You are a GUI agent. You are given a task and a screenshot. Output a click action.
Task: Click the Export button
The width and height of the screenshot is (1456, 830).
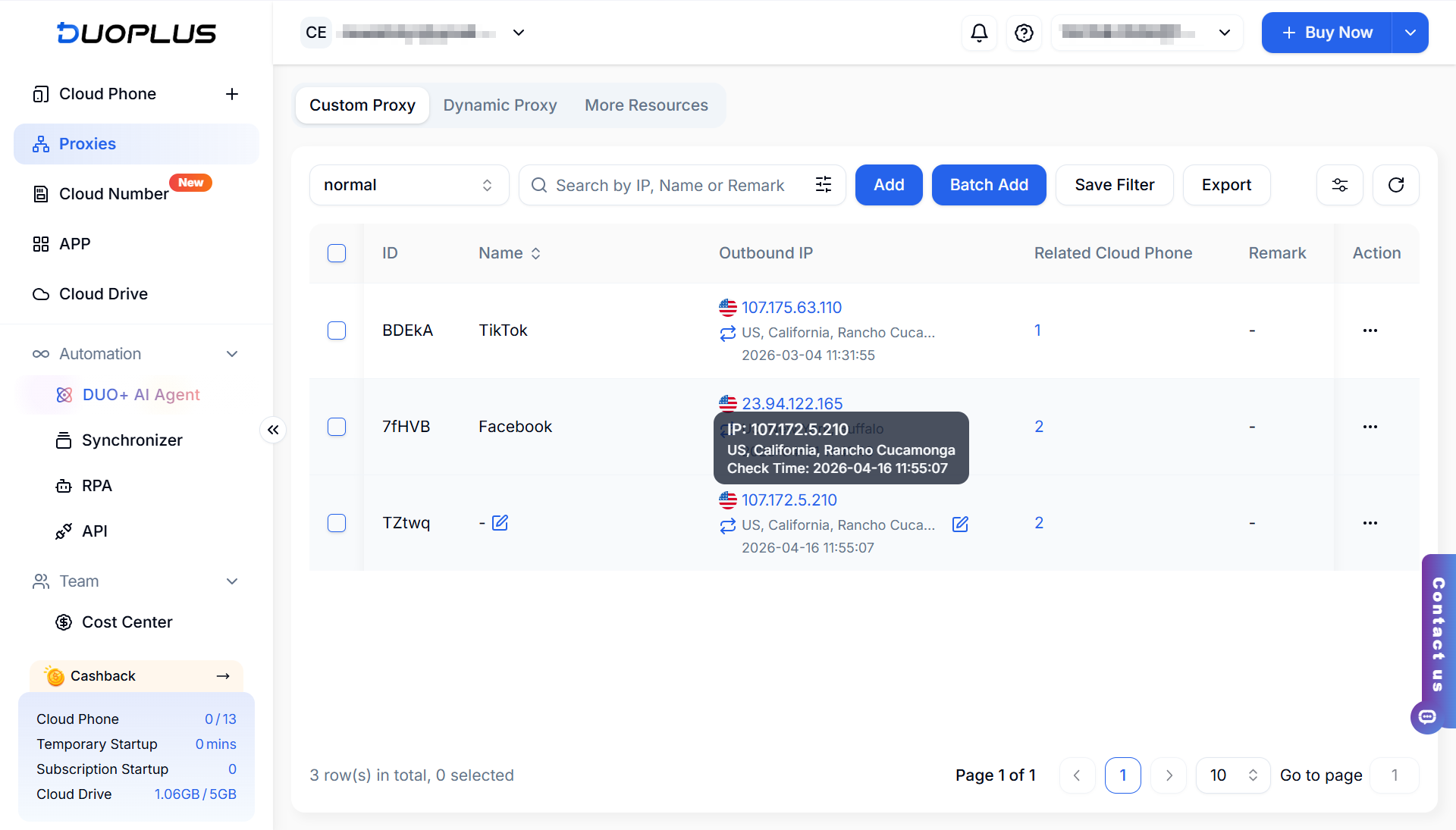[x=1226, y=185]
